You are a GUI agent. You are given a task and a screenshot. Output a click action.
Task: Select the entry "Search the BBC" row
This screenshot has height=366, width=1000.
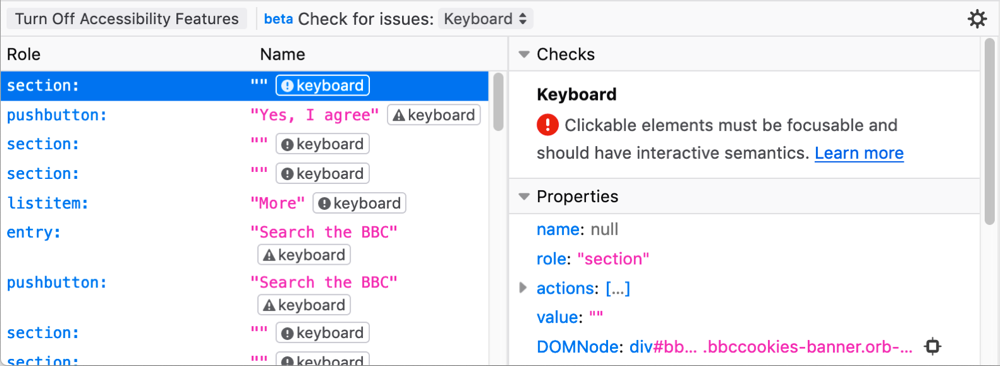245,243
